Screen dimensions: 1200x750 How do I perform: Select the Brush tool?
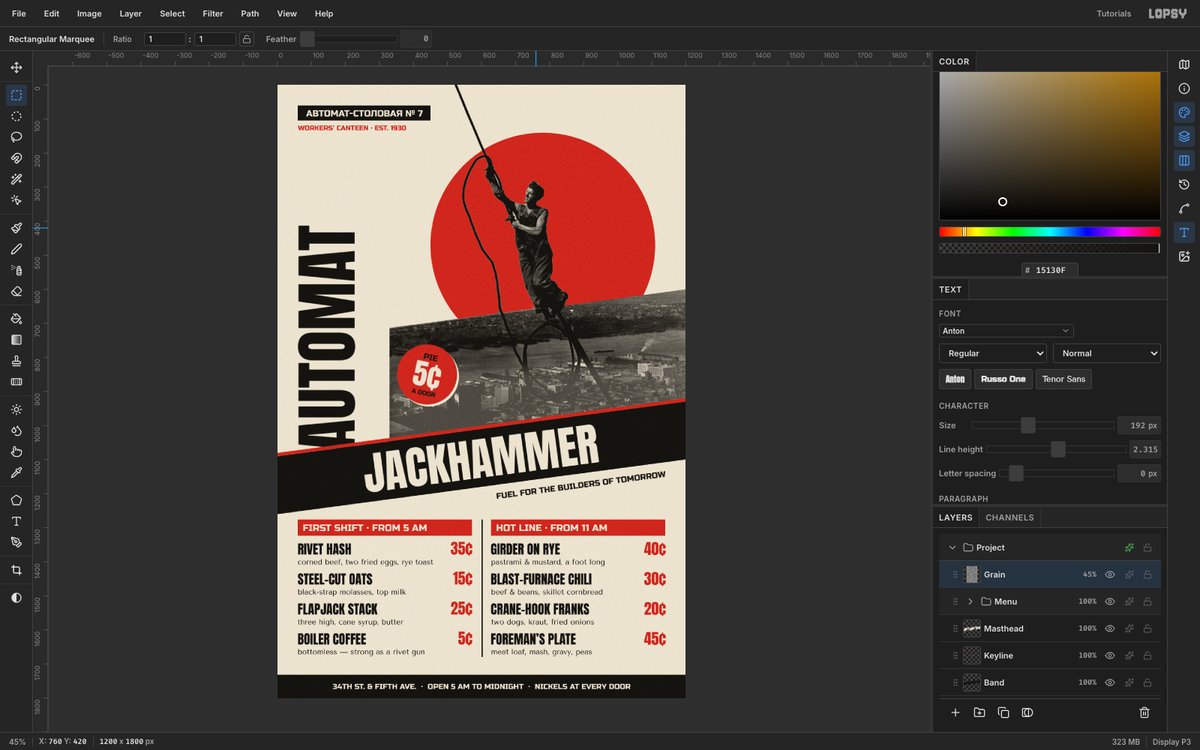click(16, 228)
